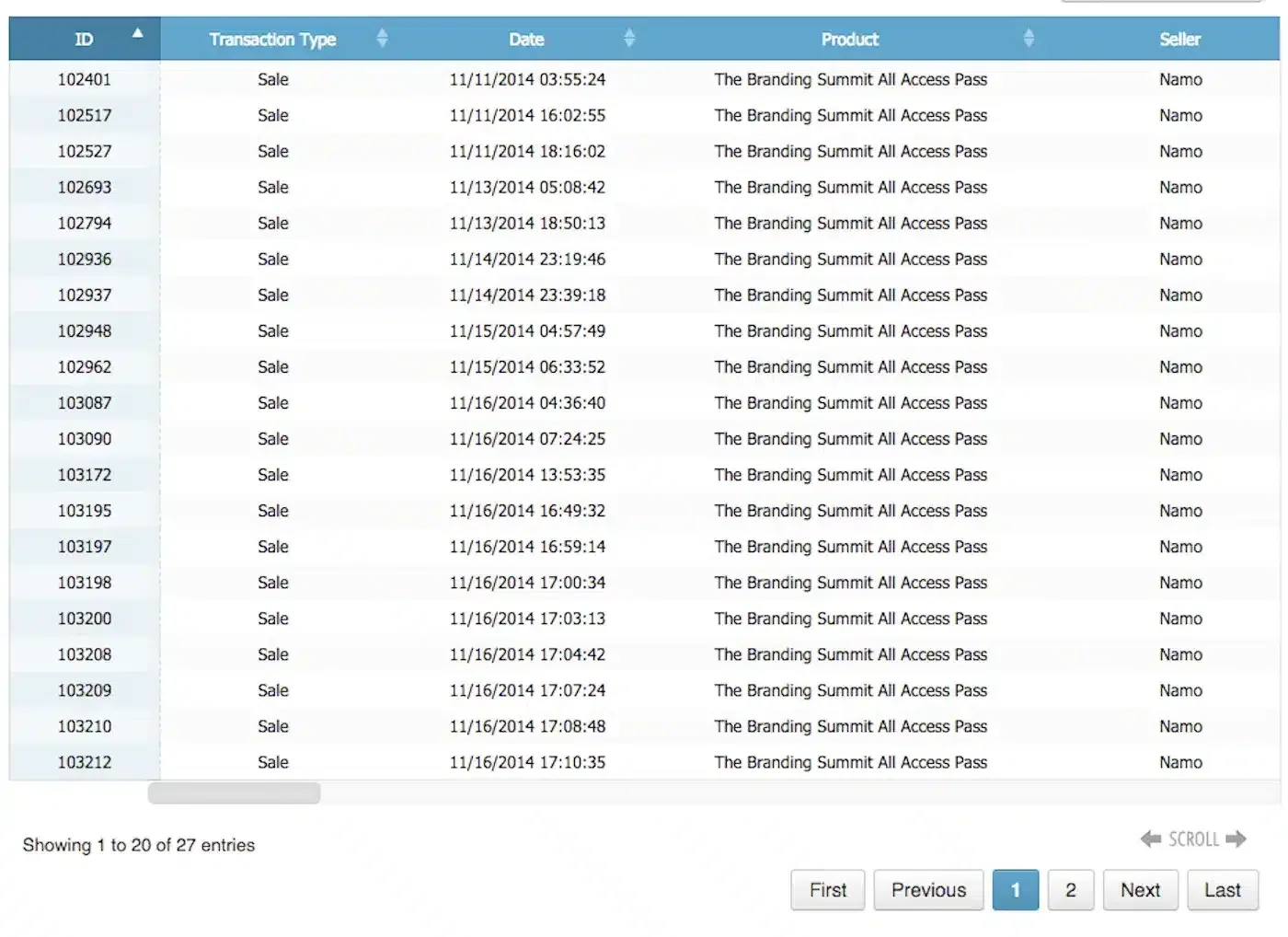Click date 11/13/2014 18:50:13
Screen dimensions: 1288x937
coord(527,223)
